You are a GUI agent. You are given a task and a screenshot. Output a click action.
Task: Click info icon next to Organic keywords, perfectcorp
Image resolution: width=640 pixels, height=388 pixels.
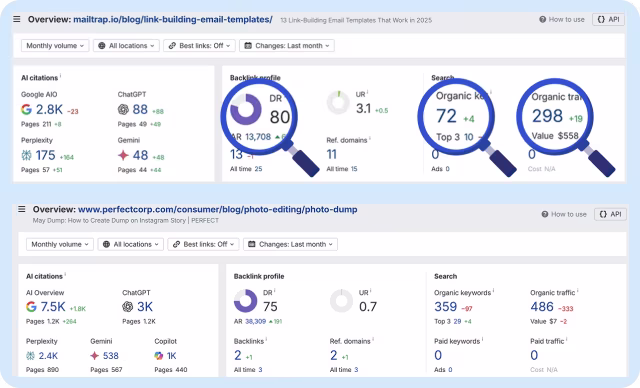tap(493, 290)
